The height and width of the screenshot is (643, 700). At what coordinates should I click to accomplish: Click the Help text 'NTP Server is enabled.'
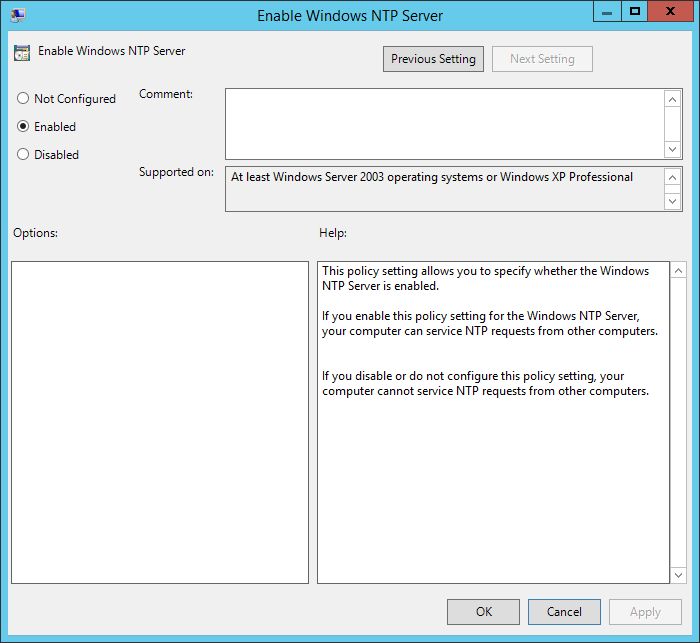coord(380,286)
